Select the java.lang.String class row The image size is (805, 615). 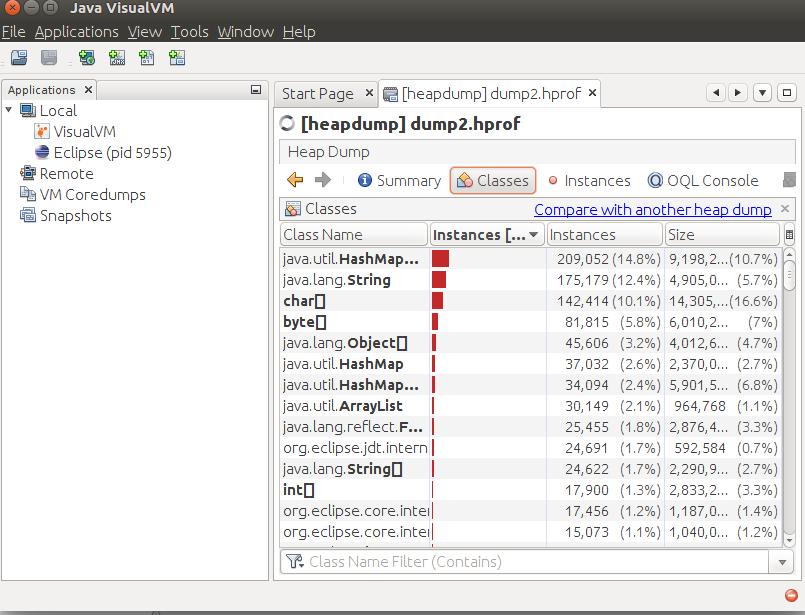530,280
